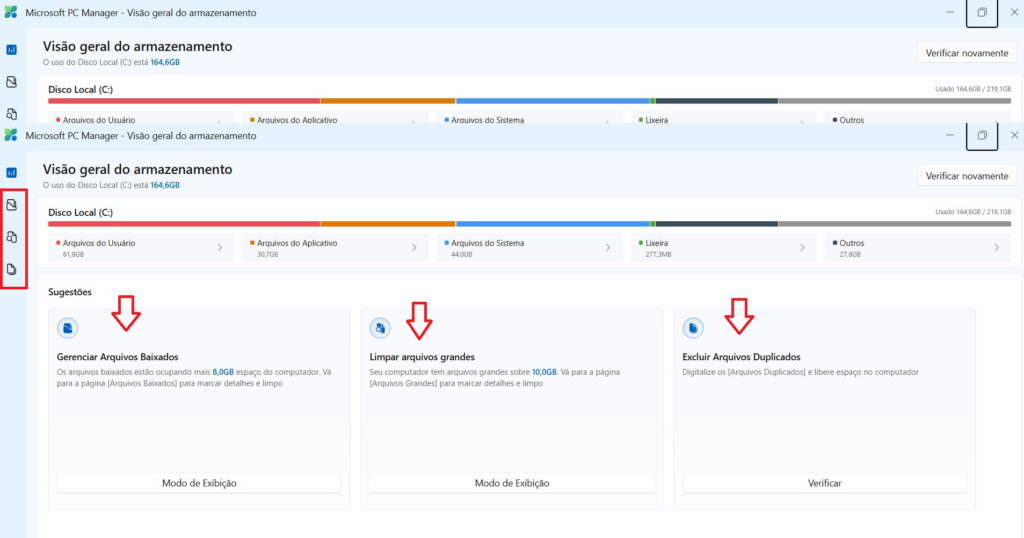Click the Limpar arquivos grandes card icon
The width and height of the screenshot is (1024, 538).
(x=380, y=328)
